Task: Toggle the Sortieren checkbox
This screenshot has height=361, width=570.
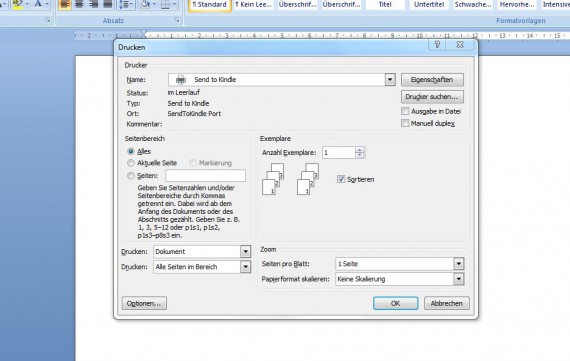Action: 341,179
